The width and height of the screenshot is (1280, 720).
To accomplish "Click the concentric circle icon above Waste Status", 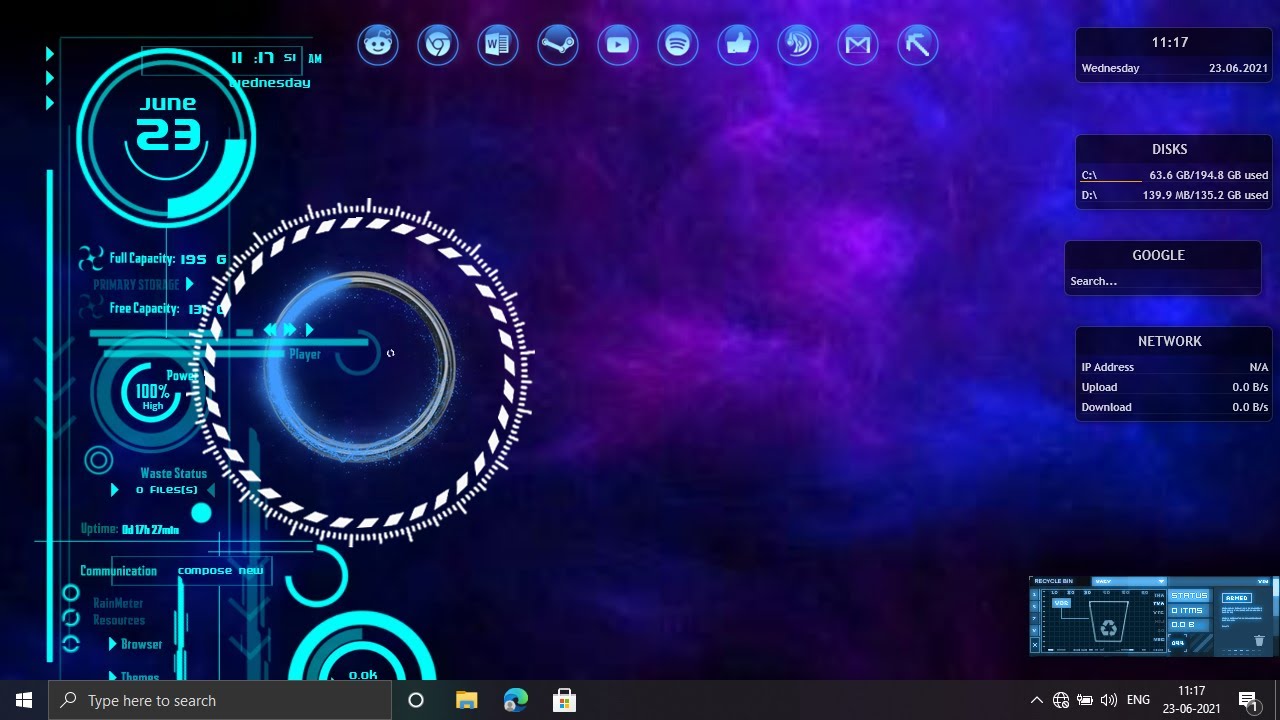I will pyautogui.click(x=98, y=460).
